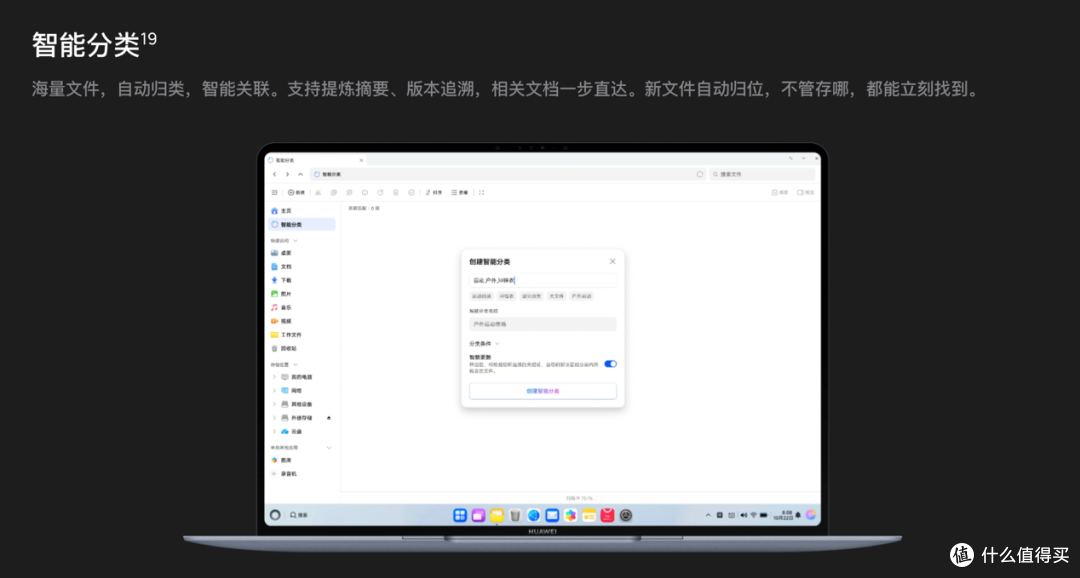Open the yellow file manager in dock
The width and height of the screenshot is (1080, 578).
497,515
